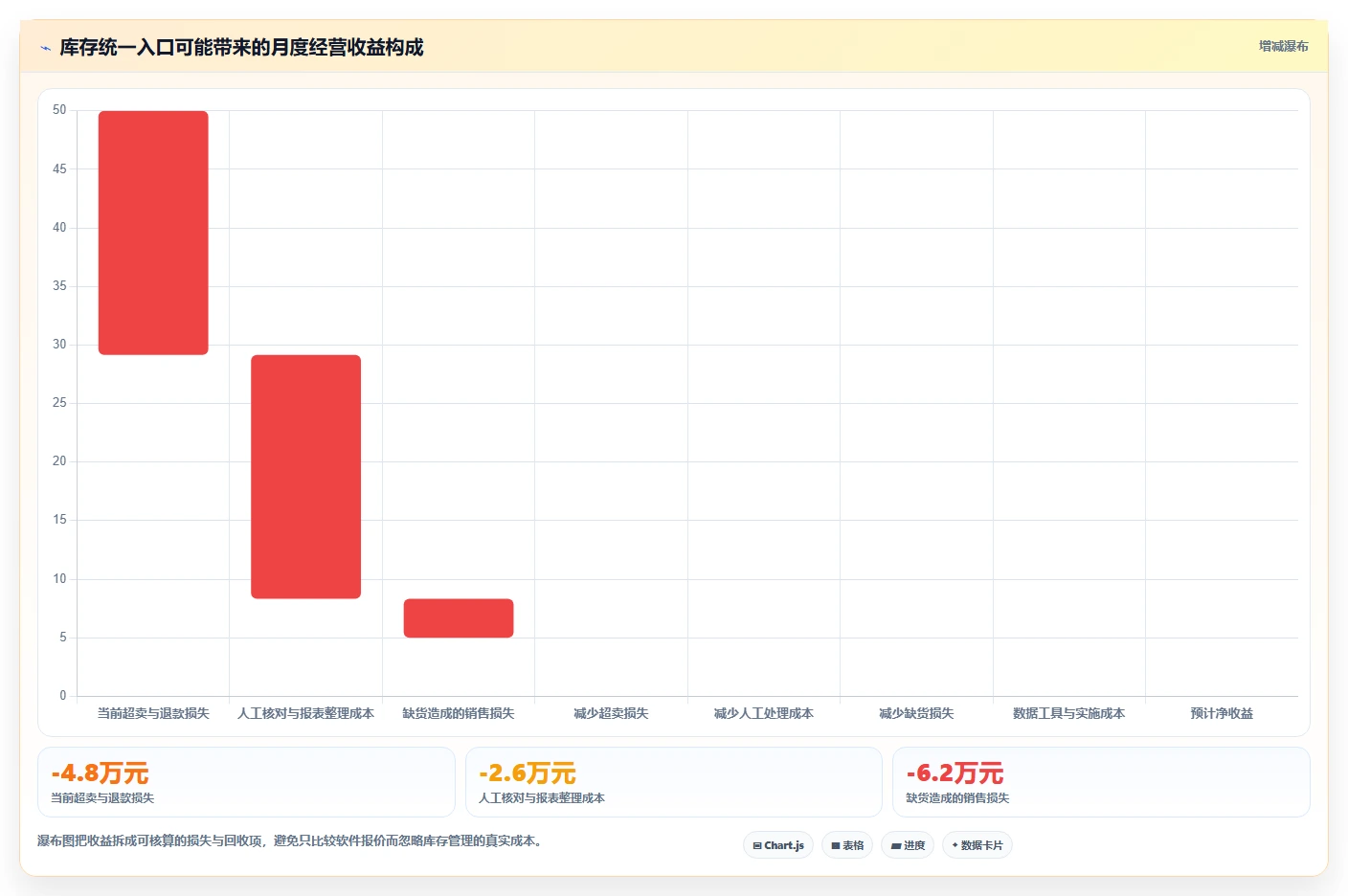
Task: Open the -4.8万元 KPI card
Action: (x=246, y=782)
